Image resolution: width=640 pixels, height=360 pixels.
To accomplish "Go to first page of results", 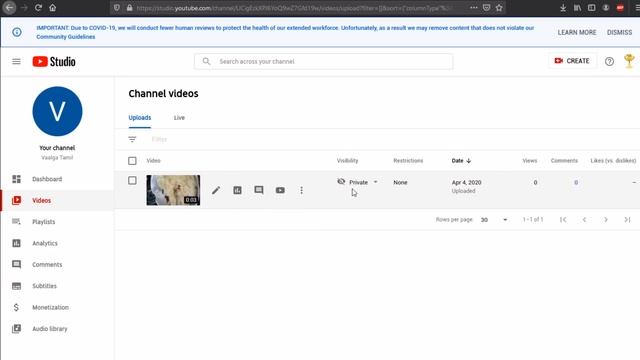I will 563,220.
